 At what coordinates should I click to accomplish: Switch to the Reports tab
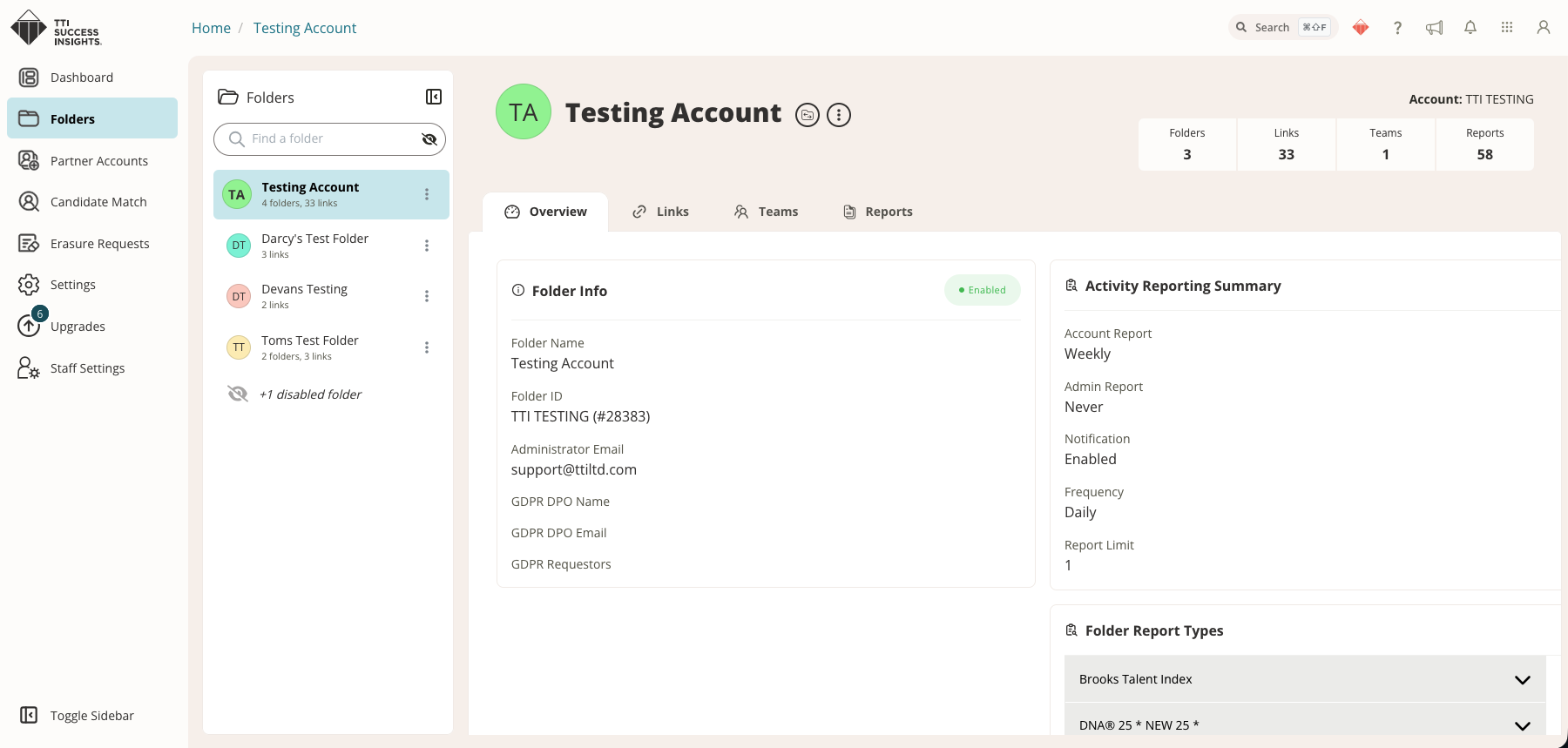[x=878, y=212]
